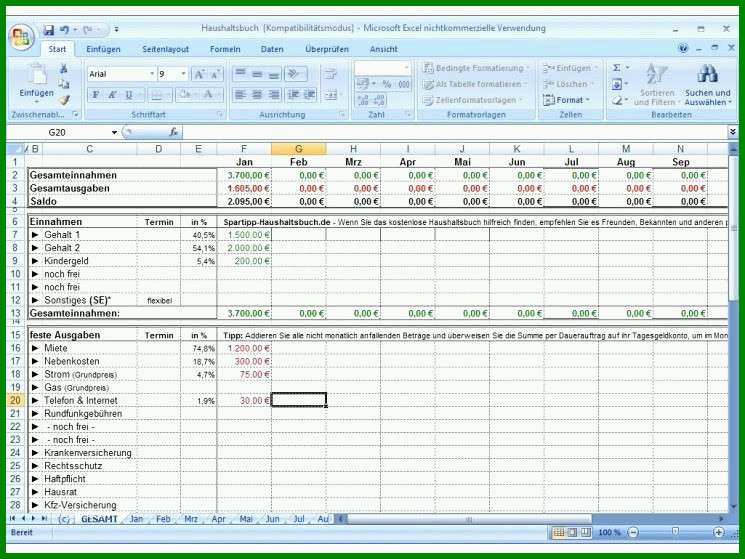Insert AutoSum with the sigma icon

616,68
